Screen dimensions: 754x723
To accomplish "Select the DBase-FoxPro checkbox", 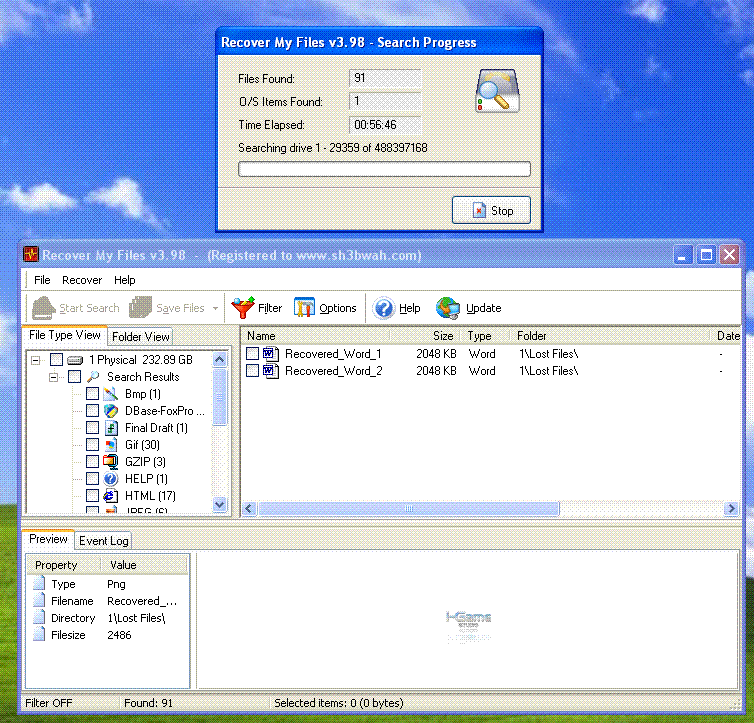I will (x=92, y=411).
